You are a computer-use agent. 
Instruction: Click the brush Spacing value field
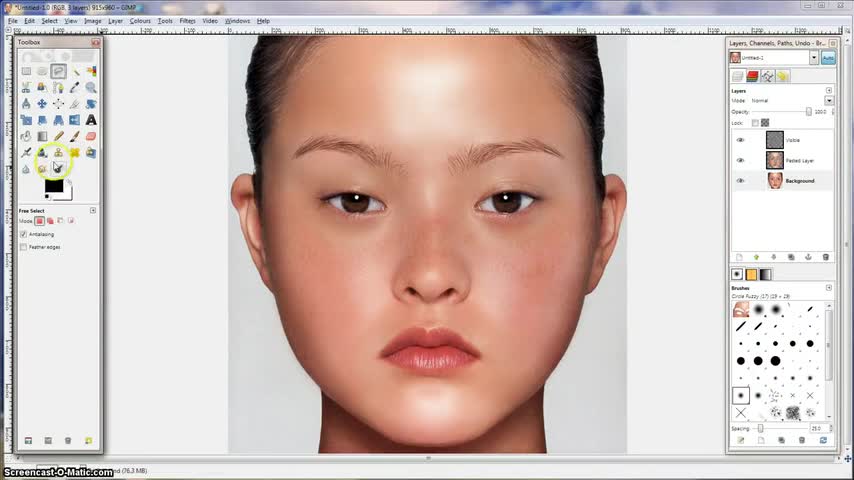coord(818,429)
